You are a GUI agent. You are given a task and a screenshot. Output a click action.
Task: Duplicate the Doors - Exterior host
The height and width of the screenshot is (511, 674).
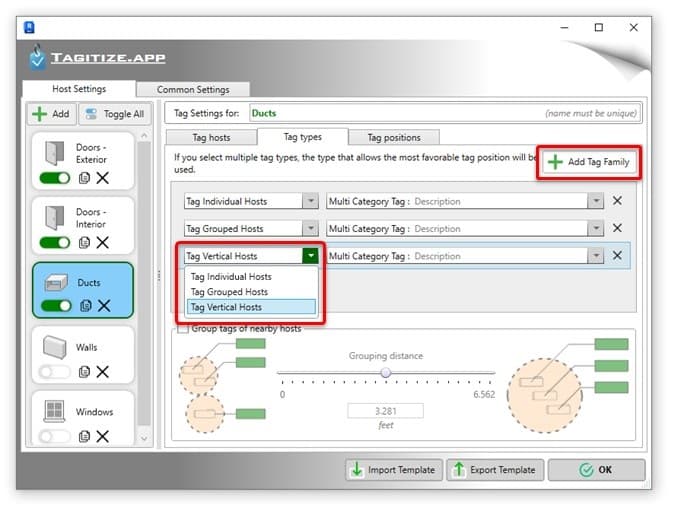point(84,178)
